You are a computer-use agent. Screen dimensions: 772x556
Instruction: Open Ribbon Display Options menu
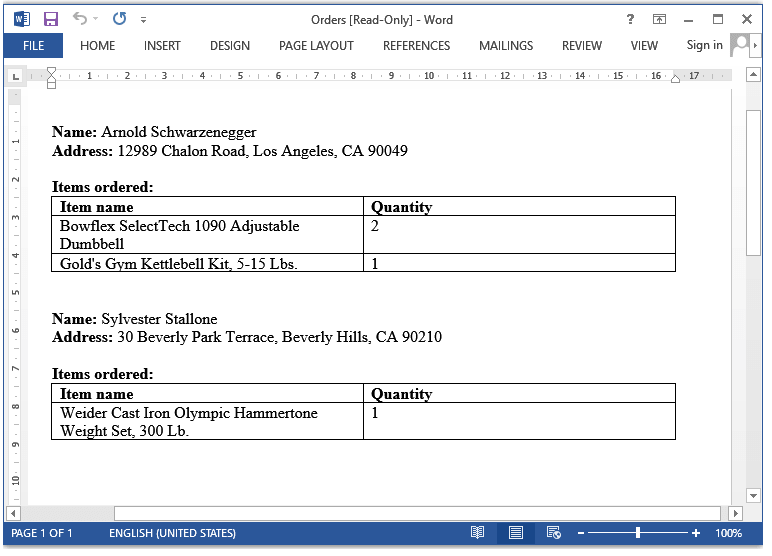659,19
